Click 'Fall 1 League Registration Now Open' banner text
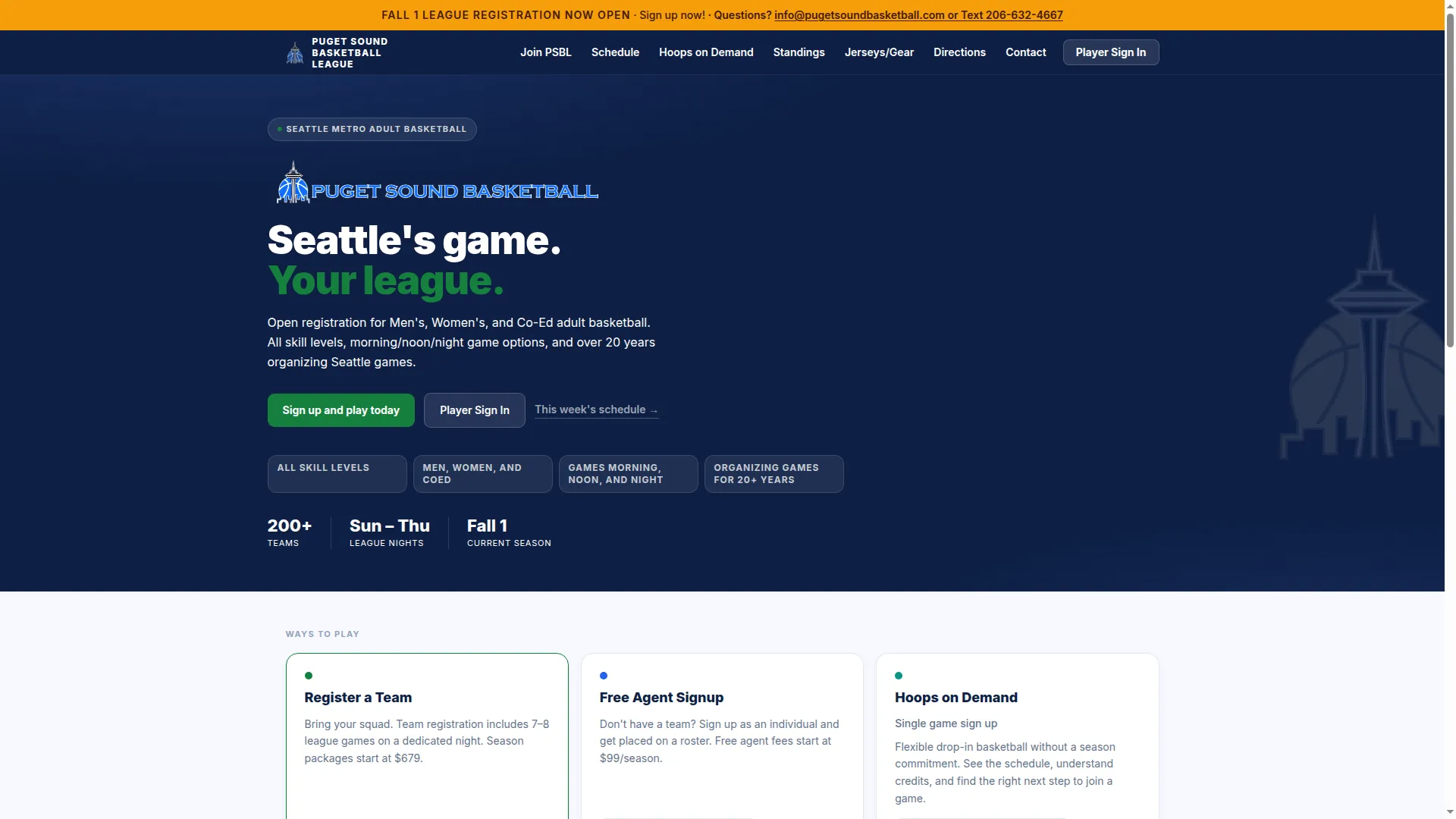The image size is (1456, 819). 506,15
